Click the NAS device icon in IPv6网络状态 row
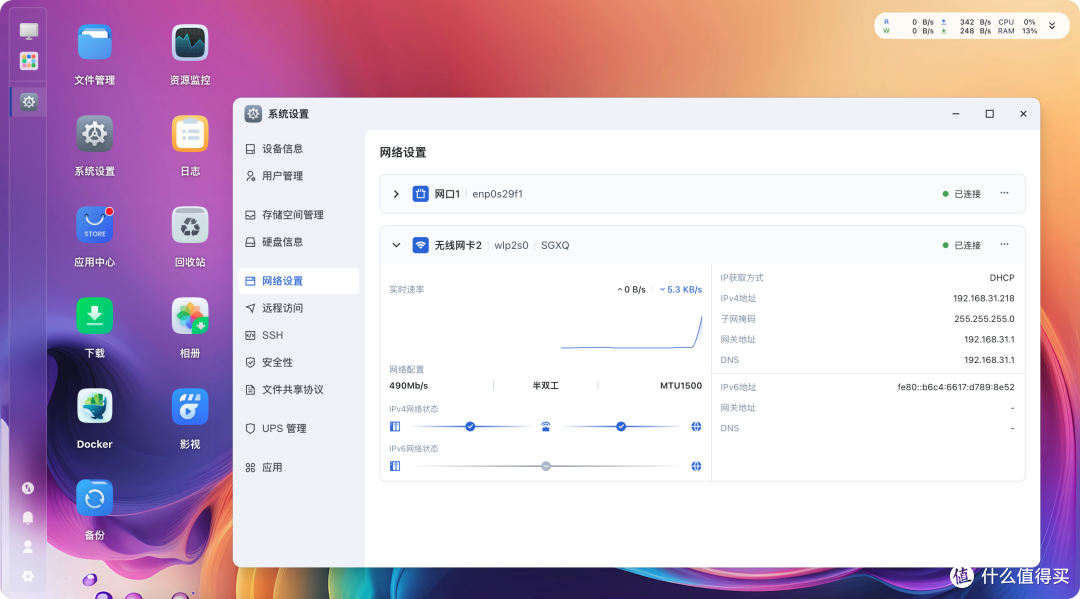Viewport: 1080px width, 599px height. point(395,466)
